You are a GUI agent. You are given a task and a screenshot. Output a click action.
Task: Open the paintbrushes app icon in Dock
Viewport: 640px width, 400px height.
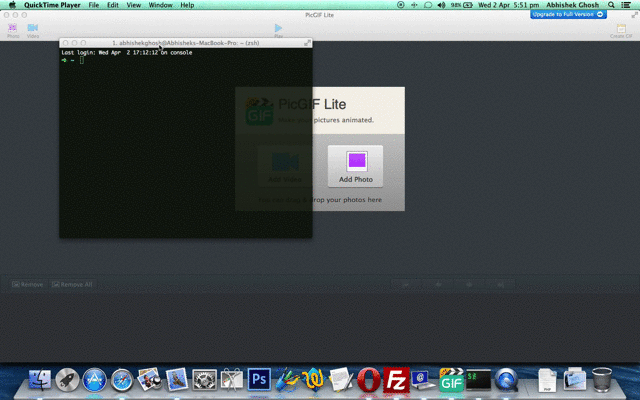click(287, 379)
